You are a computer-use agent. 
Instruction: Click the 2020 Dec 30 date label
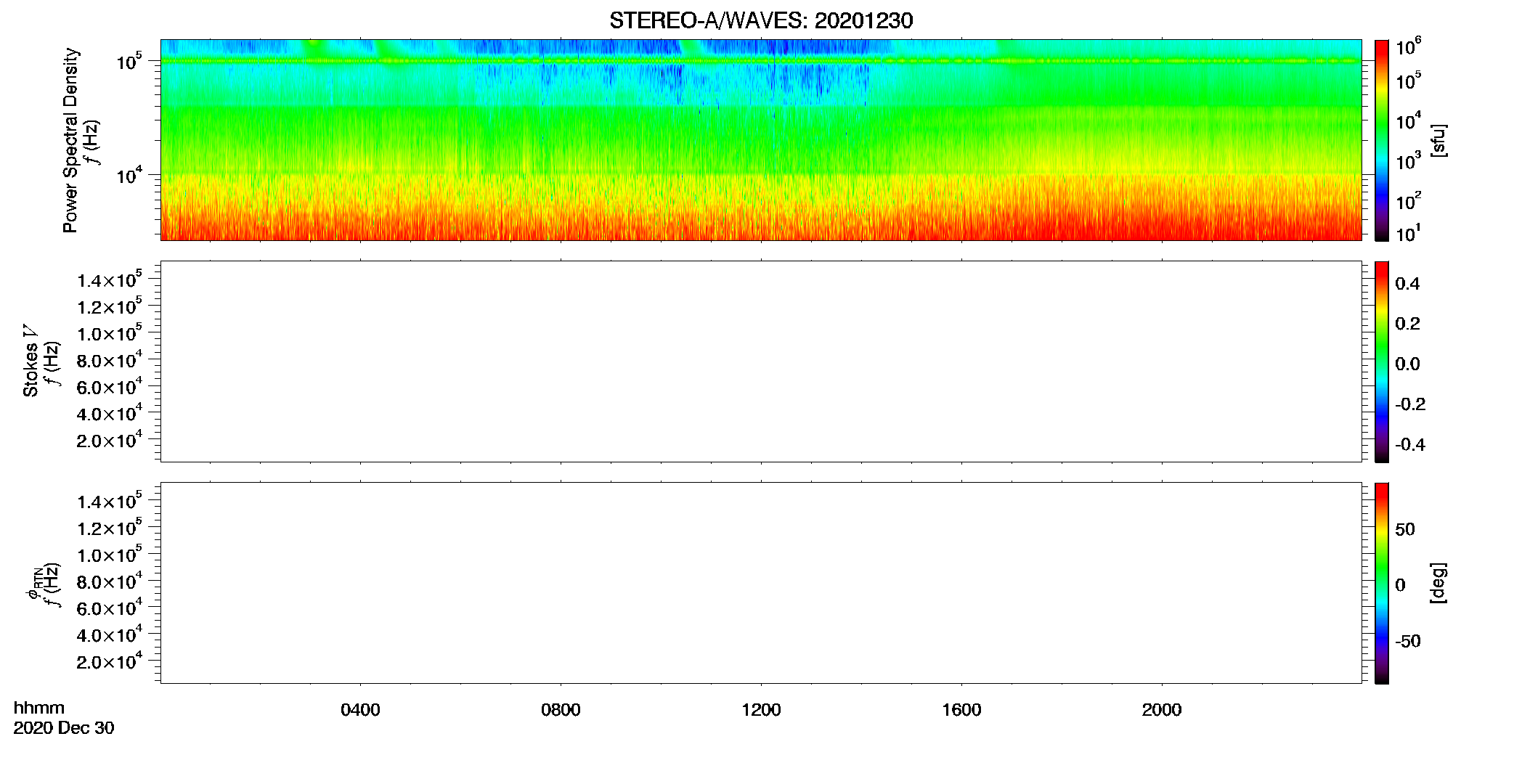point(64,728)
